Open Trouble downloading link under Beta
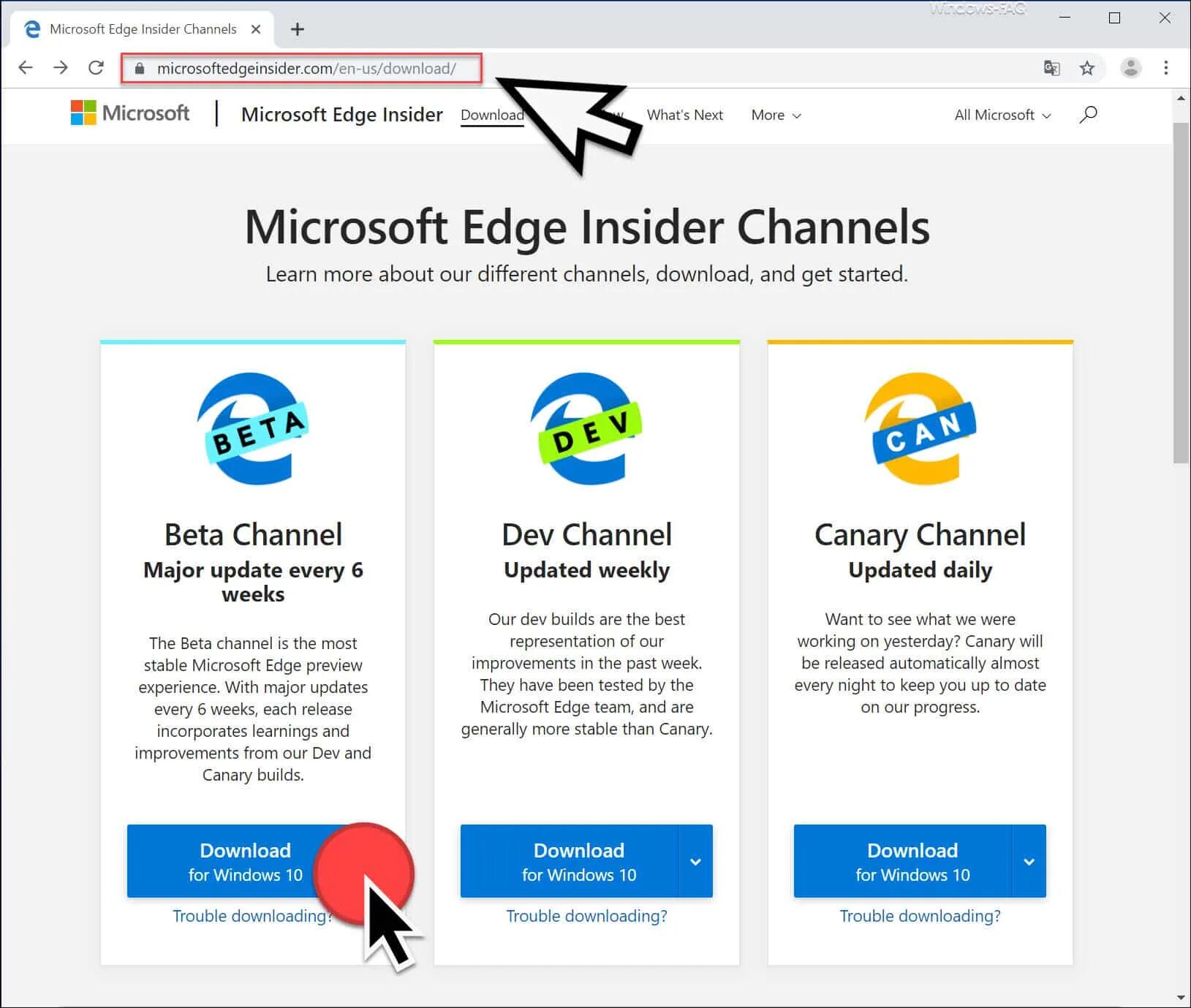 coord(252,916)
